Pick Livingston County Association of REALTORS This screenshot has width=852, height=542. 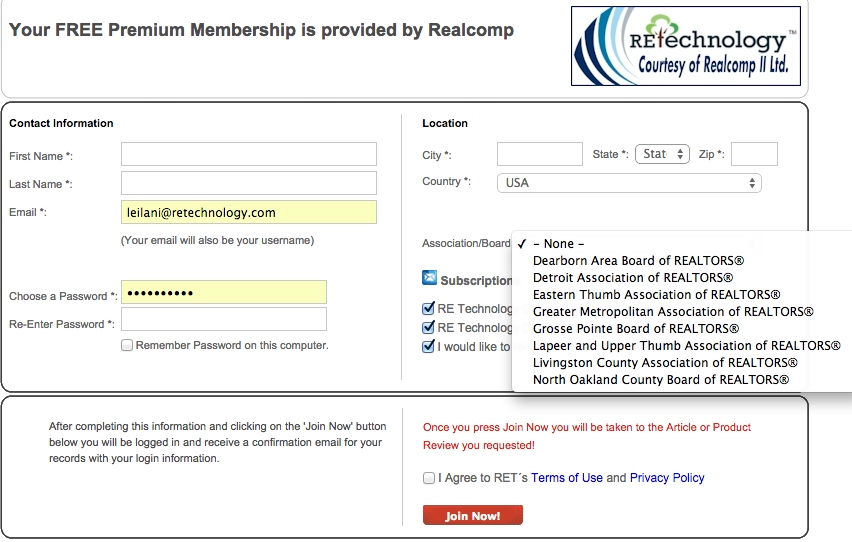click(665, 363)
